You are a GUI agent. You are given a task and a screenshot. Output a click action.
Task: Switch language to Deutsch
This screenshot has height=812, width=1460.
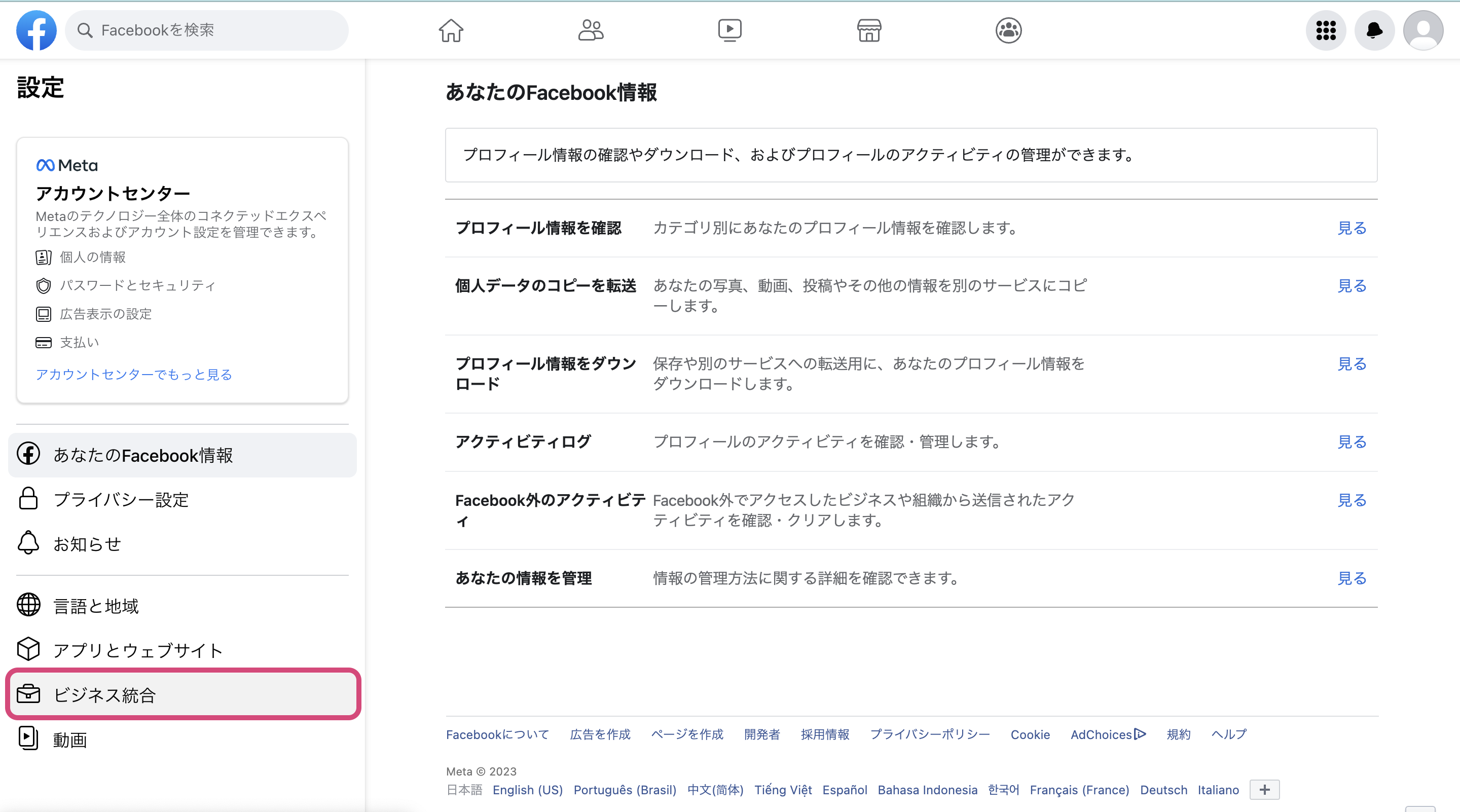[1163, 790]
